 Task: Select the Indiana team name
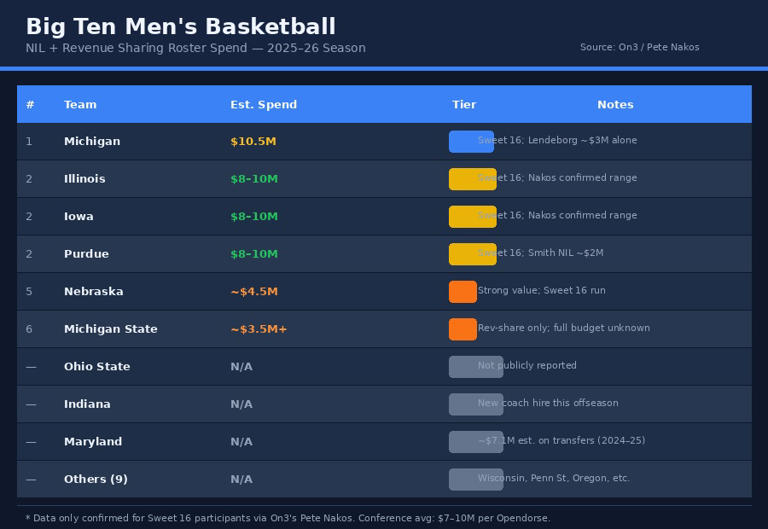[87, 405]
